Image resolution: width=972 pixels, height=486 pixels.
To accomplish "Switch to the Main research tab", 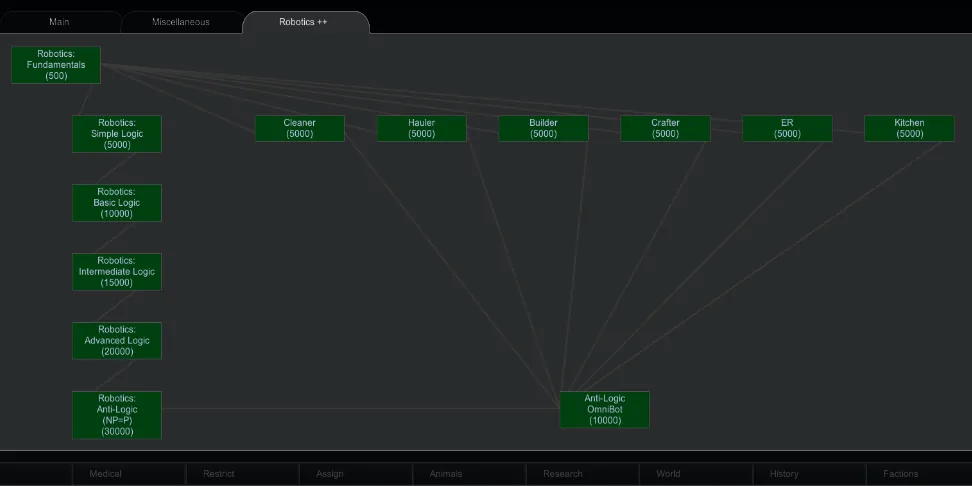I will [59, 22].
